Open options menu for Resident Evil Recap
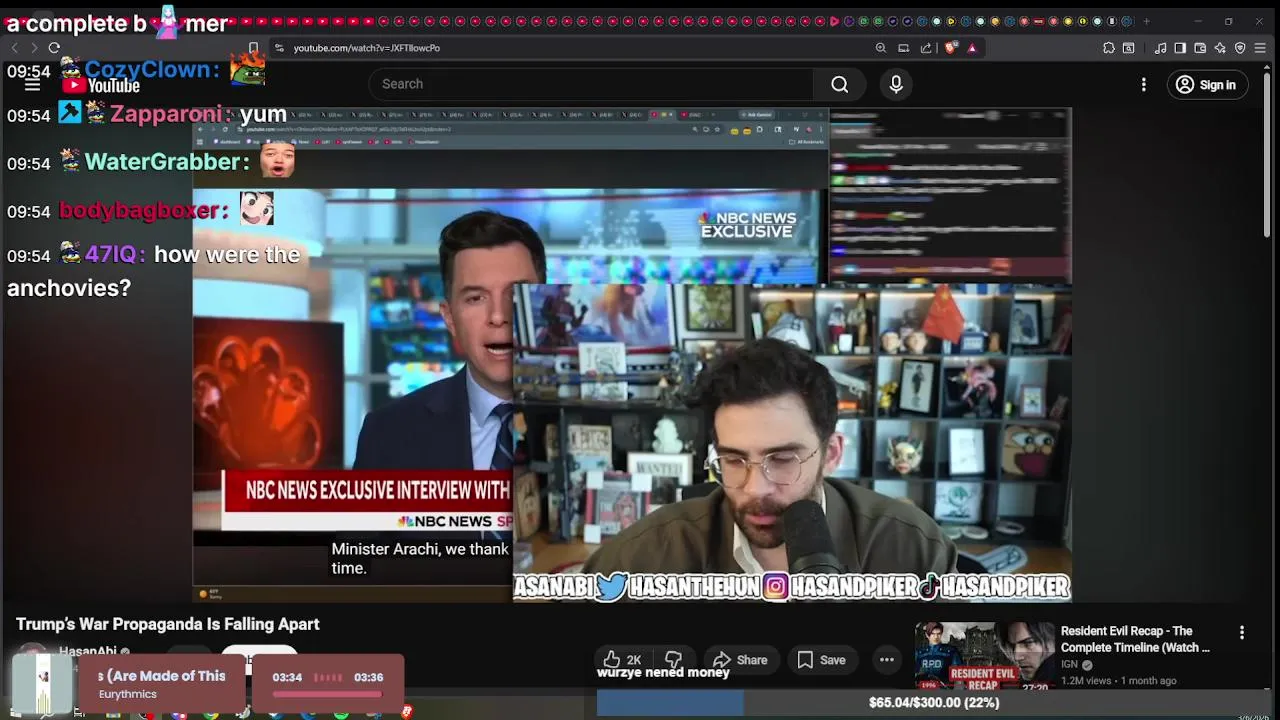 coord(1242,633)
